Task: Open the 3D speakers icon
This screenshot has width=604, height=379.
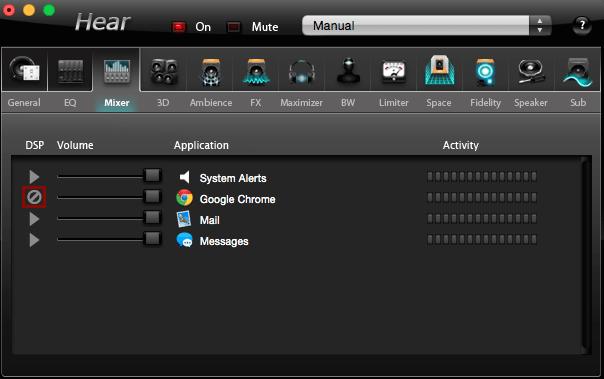Action: tap(164, 71)
